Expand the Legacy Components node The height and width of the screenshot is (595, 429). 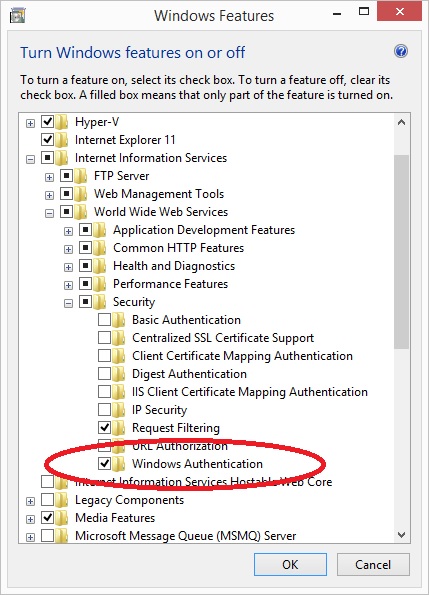pyautogui.click(x=30, y=502)
